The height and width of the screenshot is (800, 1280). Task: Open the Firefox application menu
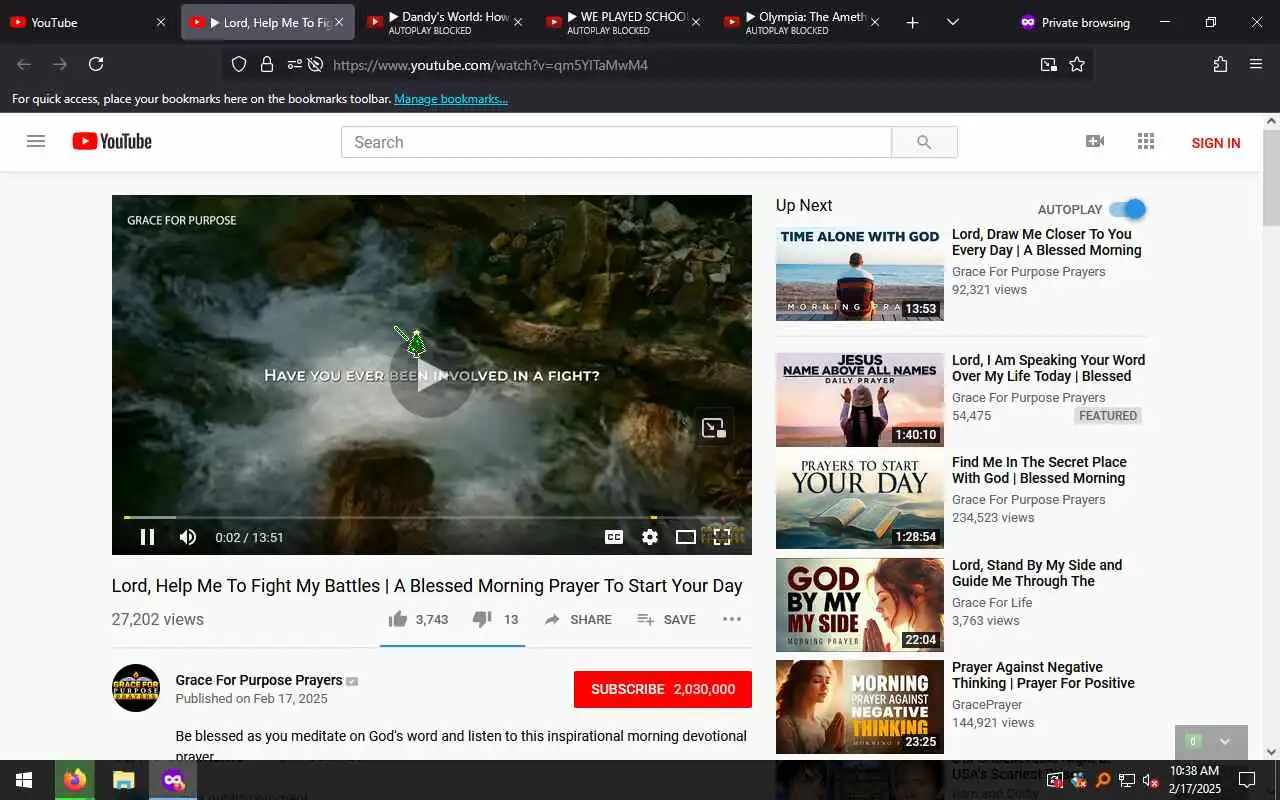coord(1256,64)
